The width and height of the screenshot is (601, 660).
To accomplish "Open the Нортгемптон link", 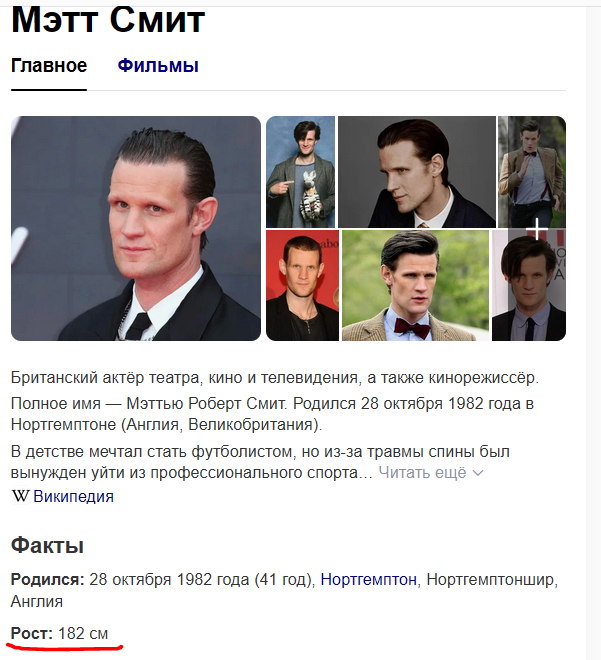I will pyautogui.click(x=368, y=580).
